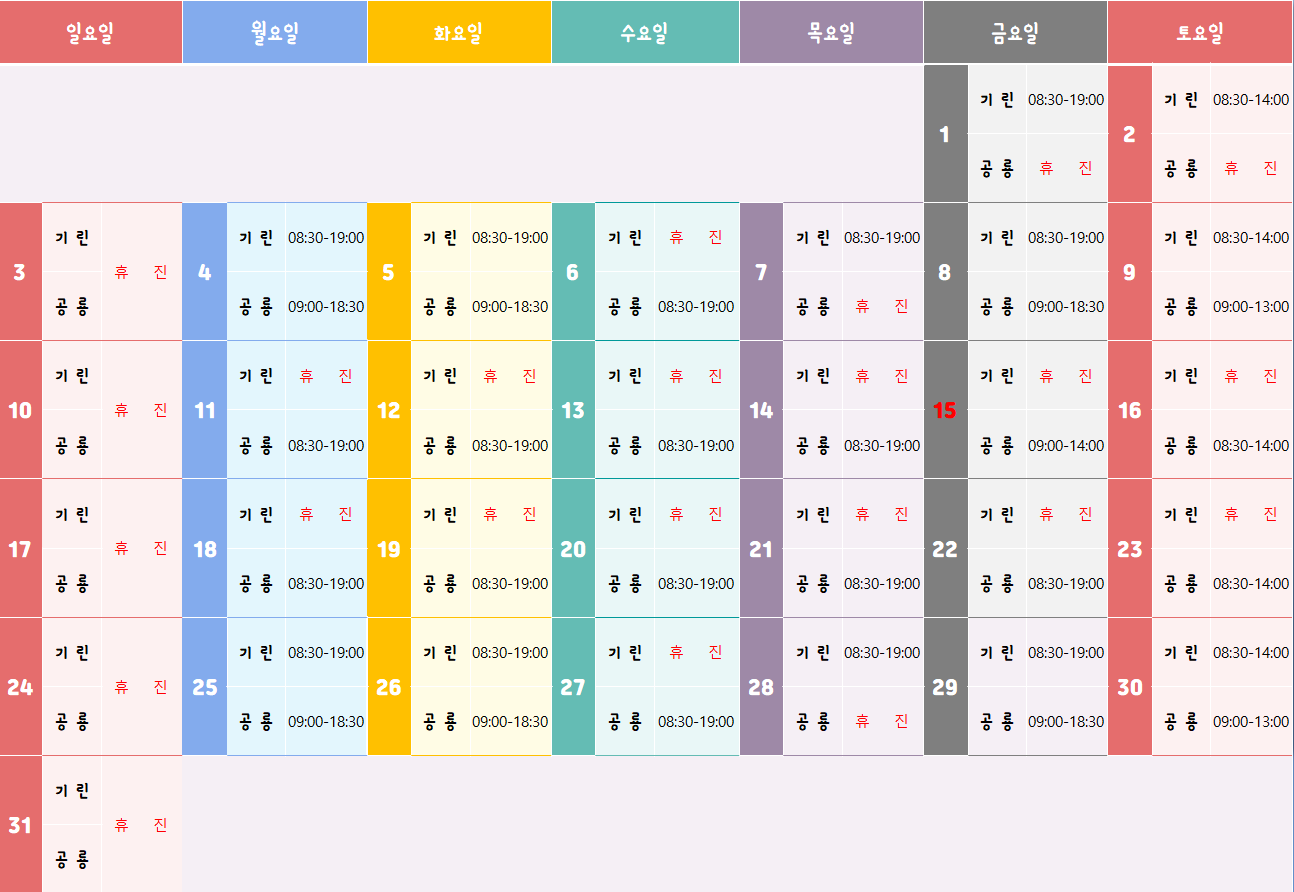Image resolution: width=1294 pixels, height=892 pixels.
Task: Click 공룡 hours 08:30-19:00 on the 27th
Action: coord(696,721)
